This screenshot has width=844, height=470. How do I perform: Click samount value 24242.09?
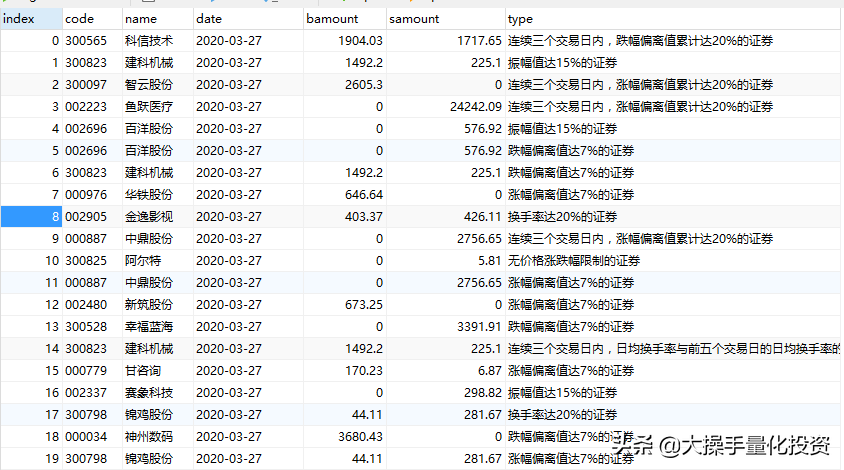coord(476,107)
